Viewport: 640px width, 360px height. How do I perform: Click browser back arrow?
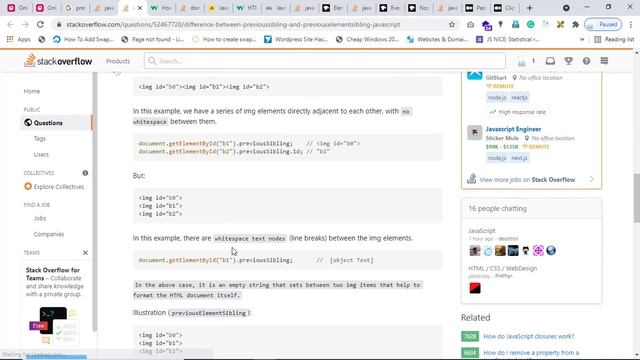pyautogui.click(x=10, y=24)
